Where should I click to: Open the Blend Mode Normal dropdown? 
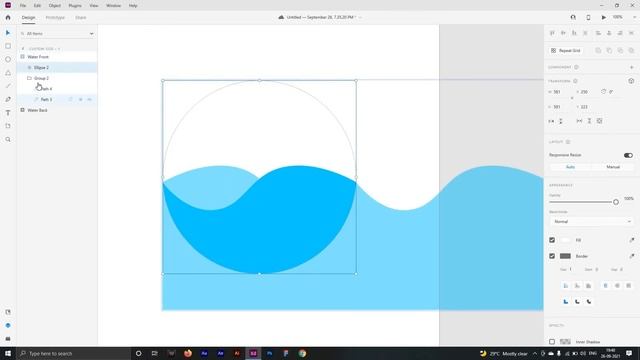point(592,221)
